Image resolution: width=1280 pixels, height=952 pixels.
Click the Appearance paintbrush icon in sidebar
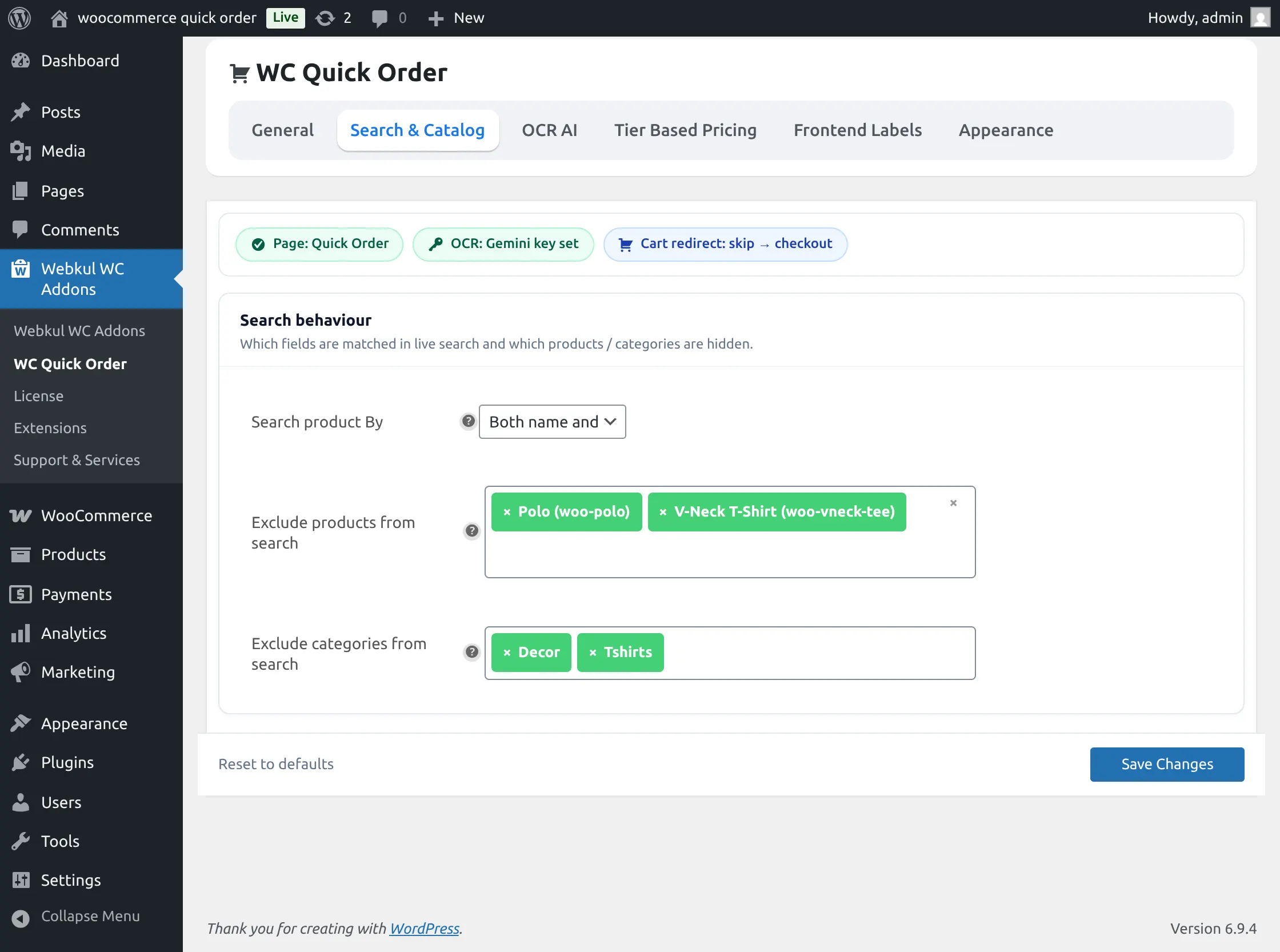click(x=21, y=723)
